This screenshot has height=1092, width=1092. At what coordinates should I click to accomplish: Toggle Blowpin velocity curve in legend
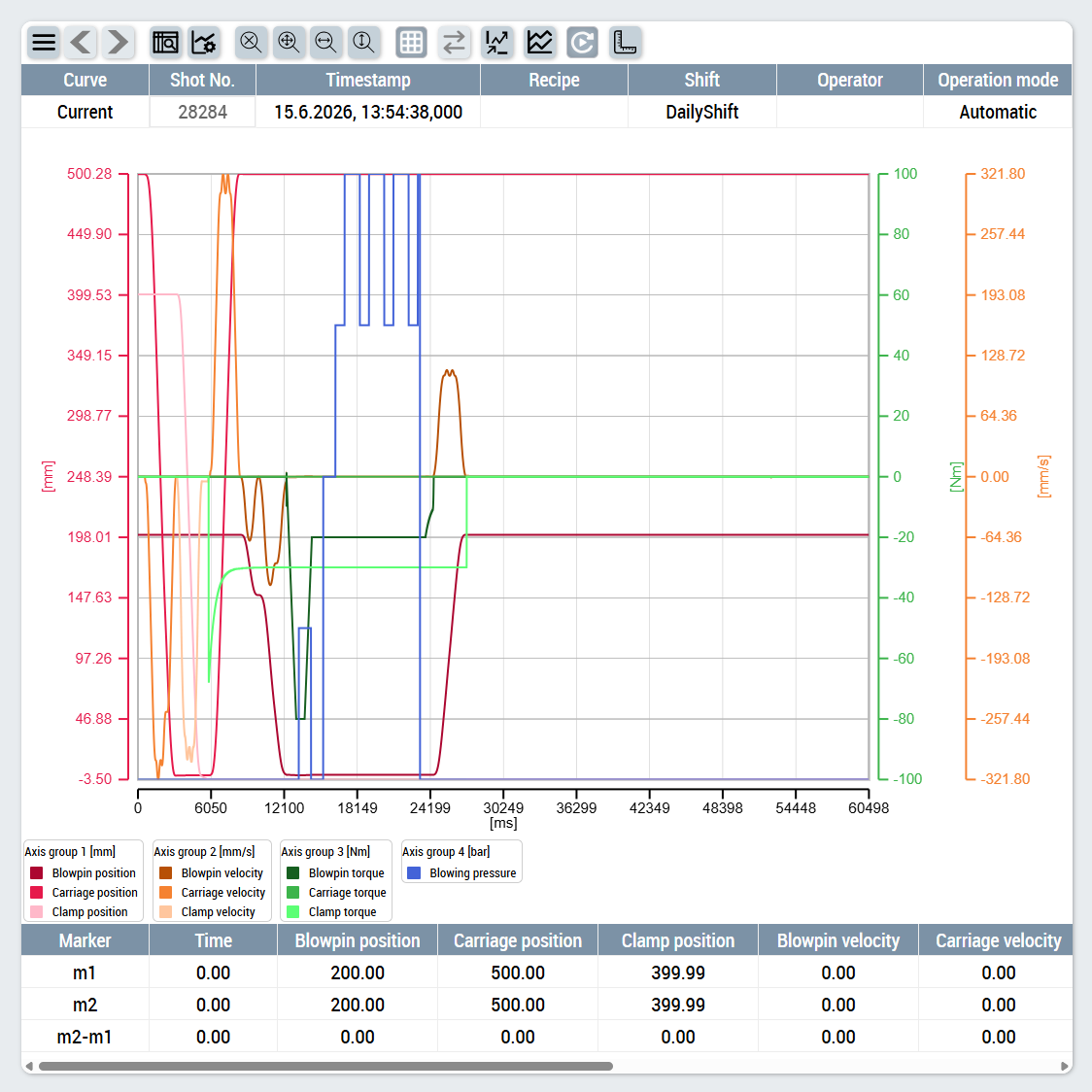pos(212,873)
